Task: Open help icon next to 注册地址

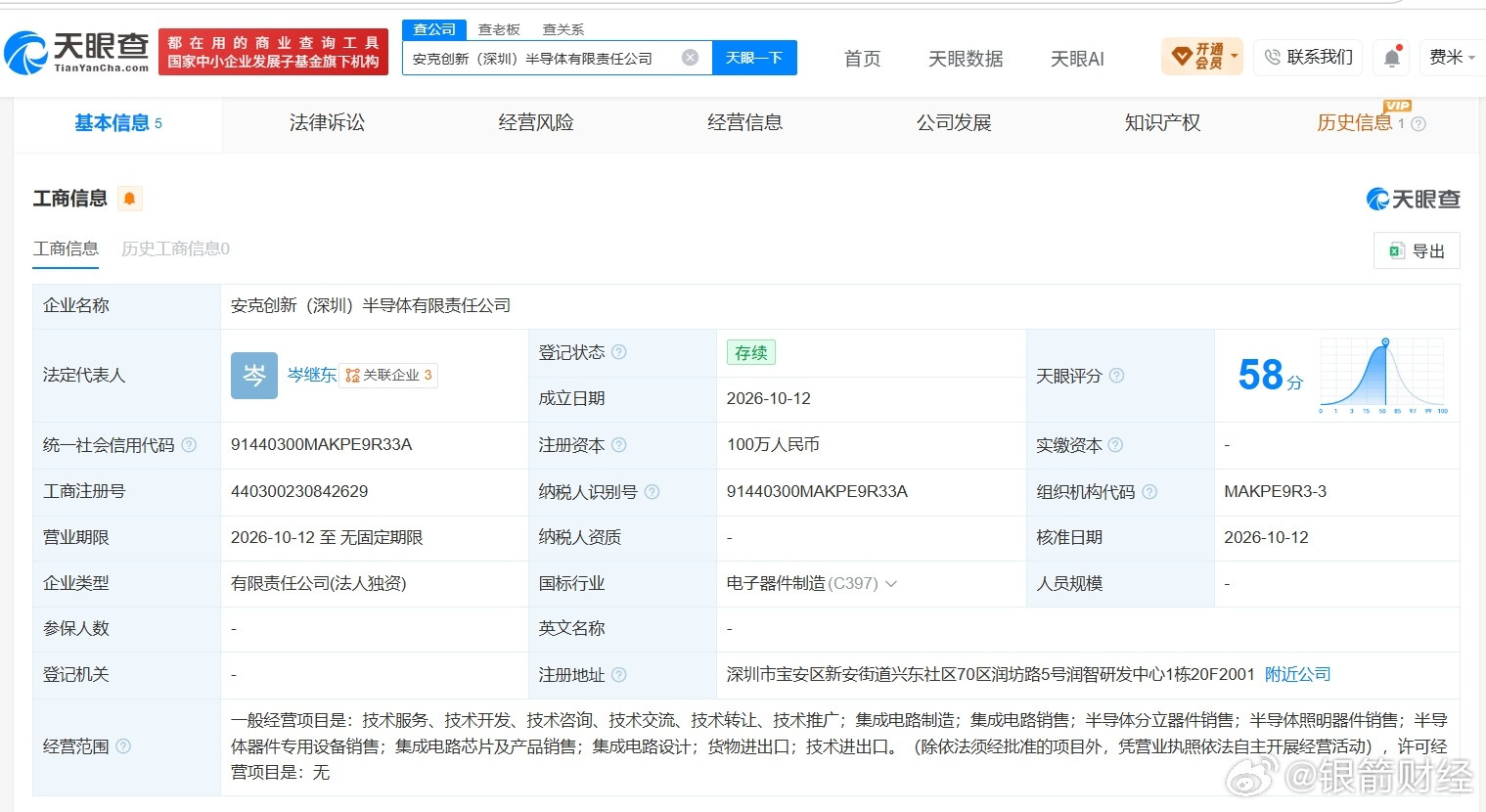Action: (618, 675)
